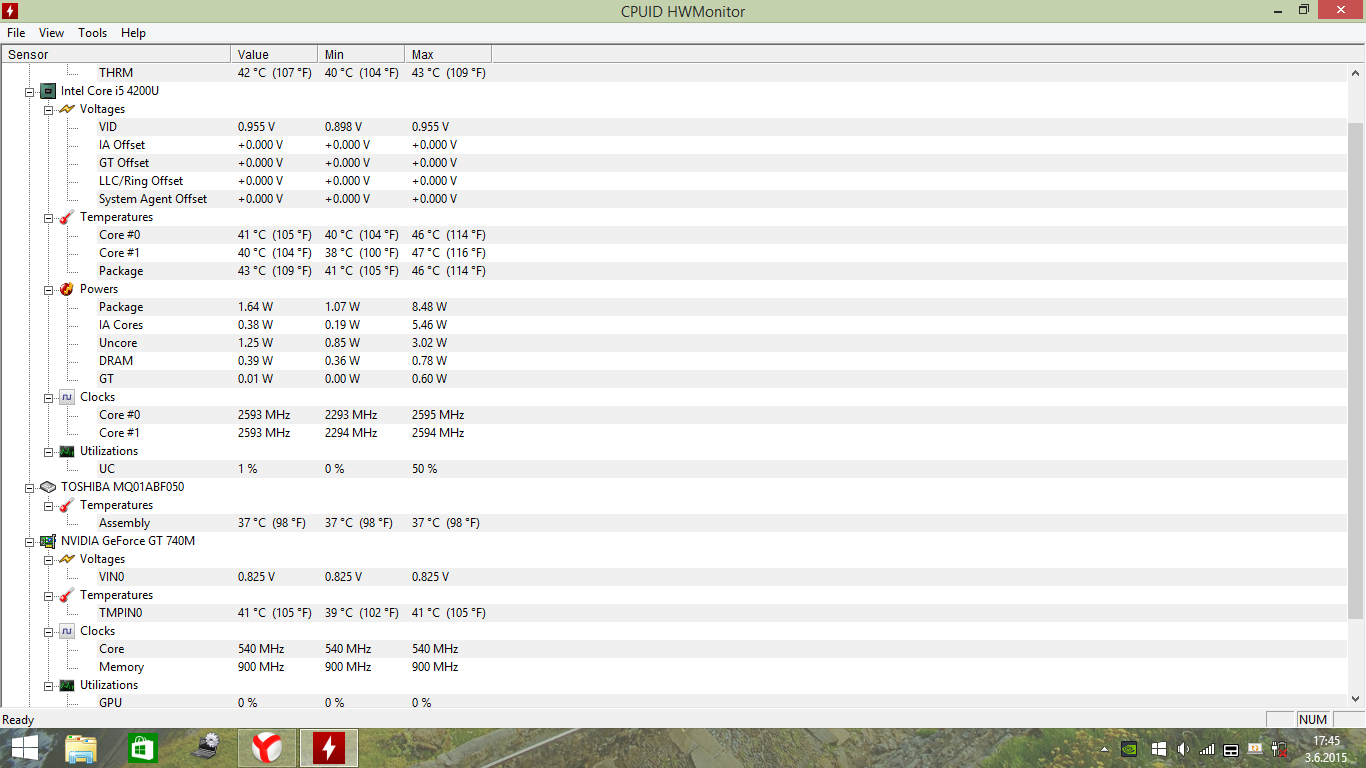The height and width of the screenshot is (768, 1366).
Task: Click the HWMonitor lightning taskbar icon
Action: (x=328, y=748)
